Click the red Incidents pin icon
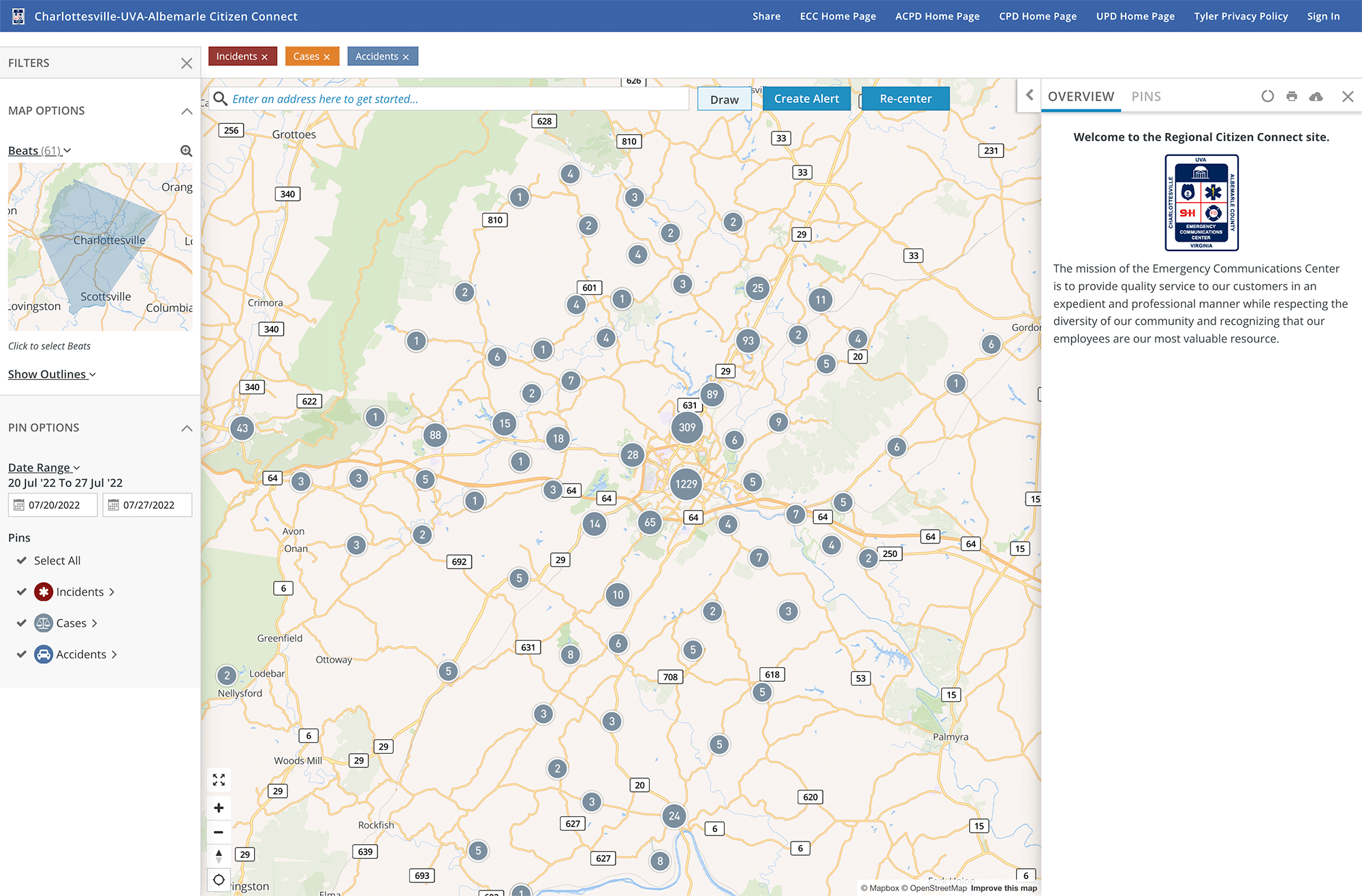Screen dimensions: 1362x896 click(44, 591)
